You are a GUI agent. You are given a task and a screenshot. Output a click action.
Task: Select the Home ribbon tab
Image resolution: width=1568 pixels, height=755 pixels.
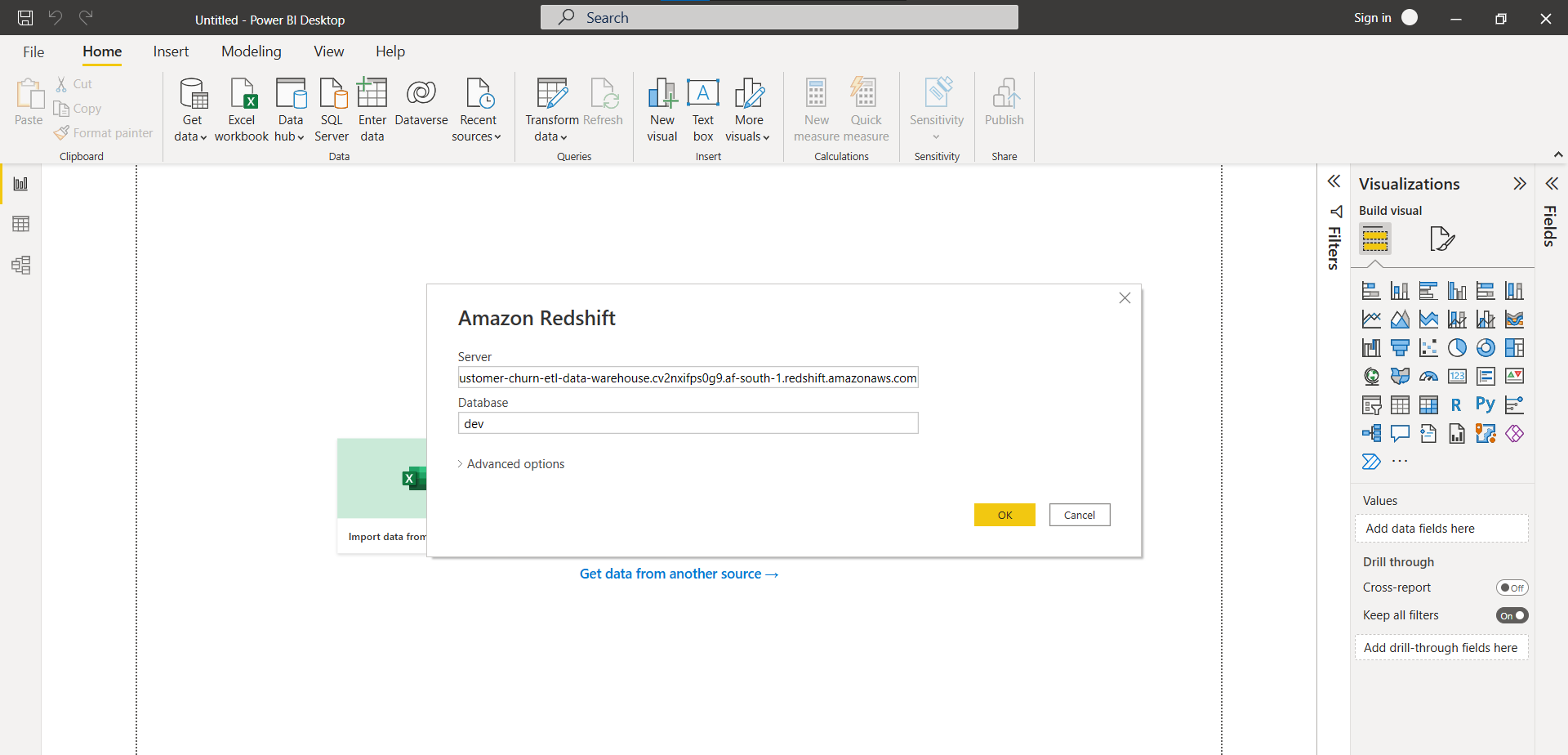click(102, 51)
